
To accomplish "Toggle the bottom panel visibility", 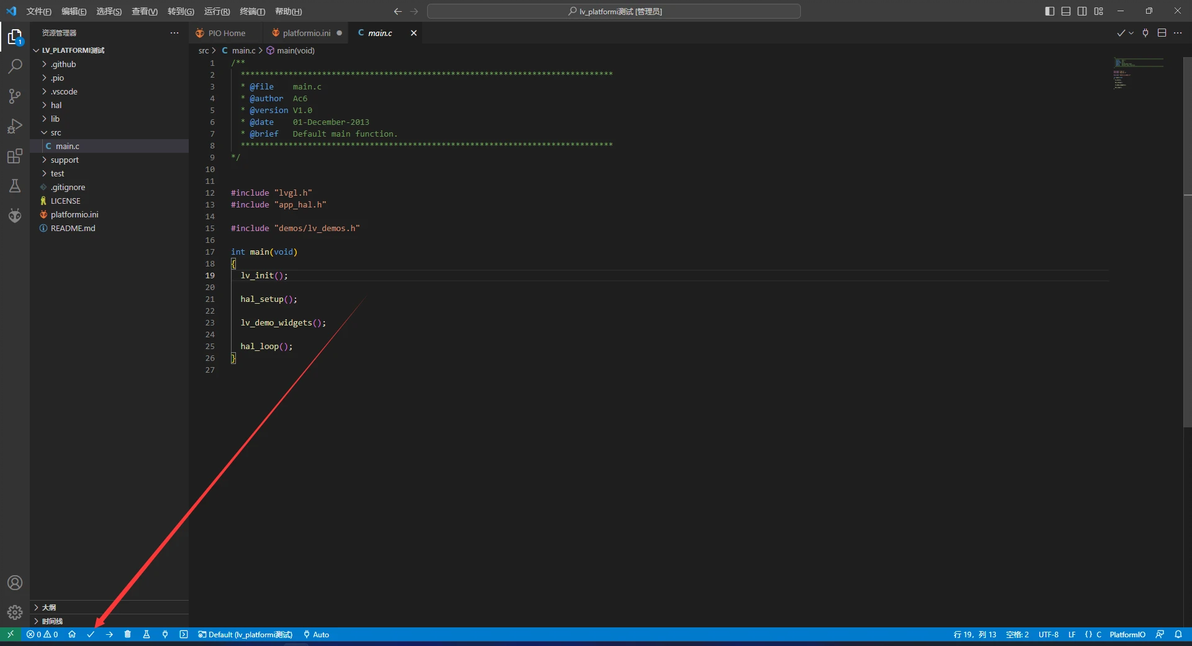I will tap(1066, 11).
